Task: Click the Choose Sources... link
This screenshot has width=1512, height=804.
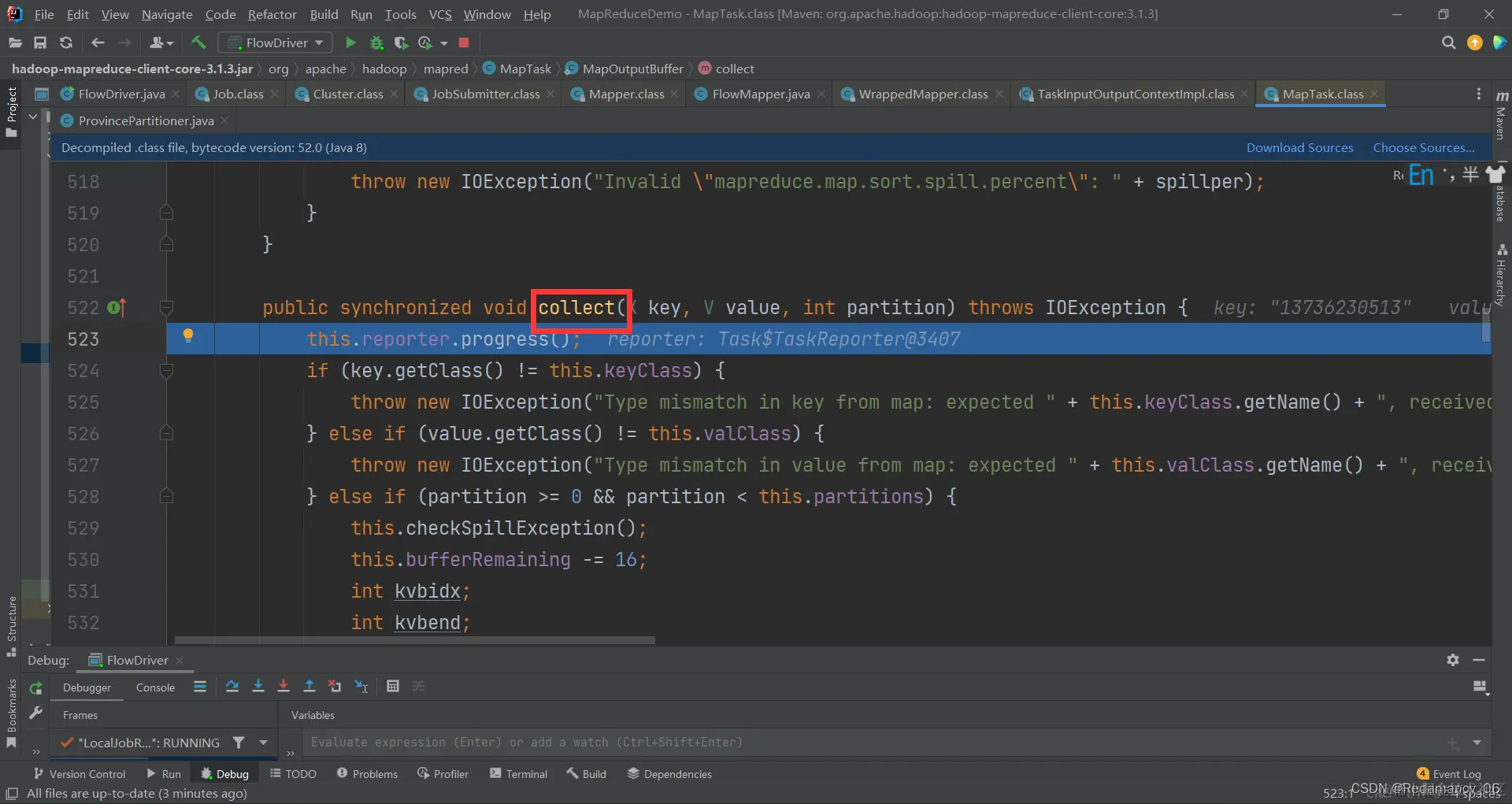Action: click(x=1424, y=147)
